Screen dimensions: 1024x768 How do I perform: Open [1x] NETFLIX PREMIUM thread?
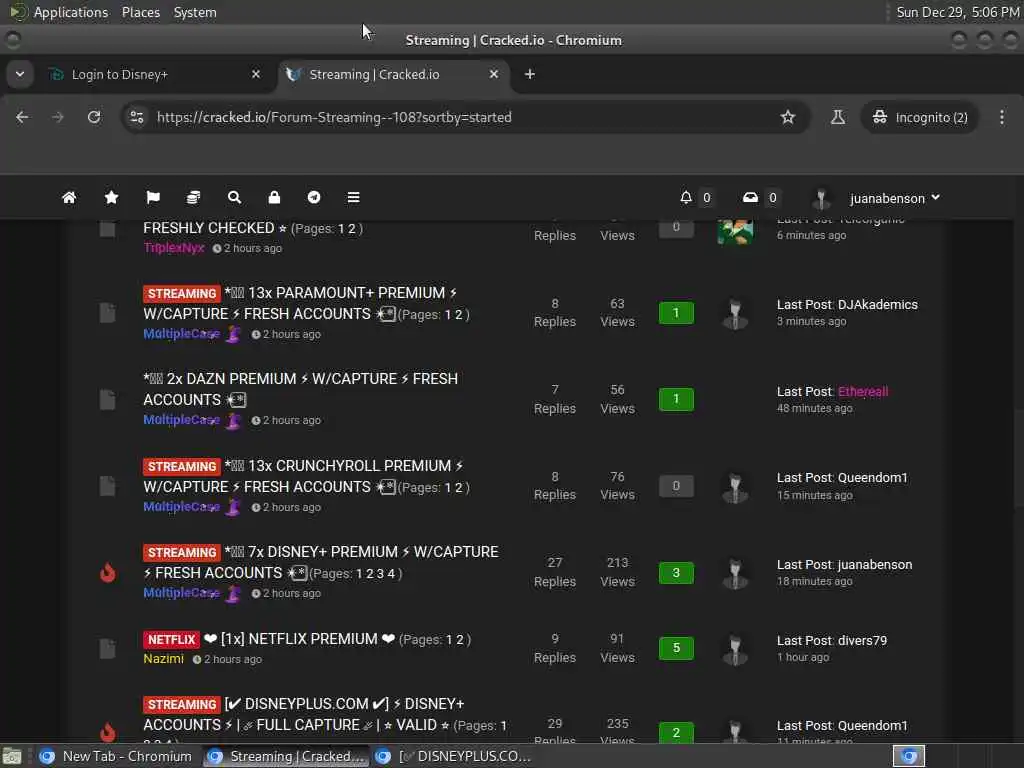click(x=299, y=639)
